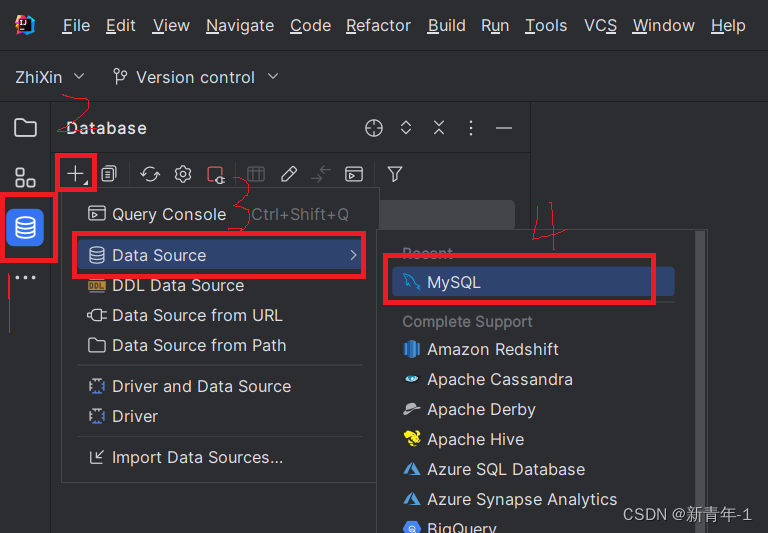Viewport: 768px width, 533px height.
Task: Expand the Data Source submenu arrow
Action: (x=353, y=255)
